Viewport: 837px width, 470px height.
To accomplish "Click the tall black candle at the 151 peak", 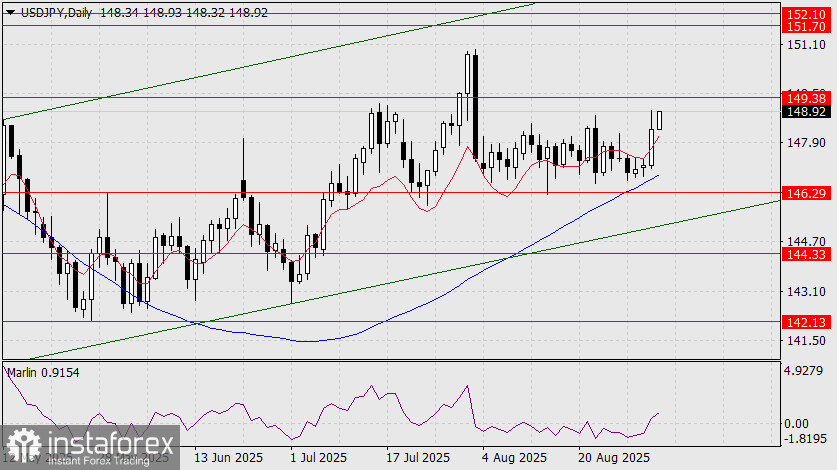I will 475,105.
